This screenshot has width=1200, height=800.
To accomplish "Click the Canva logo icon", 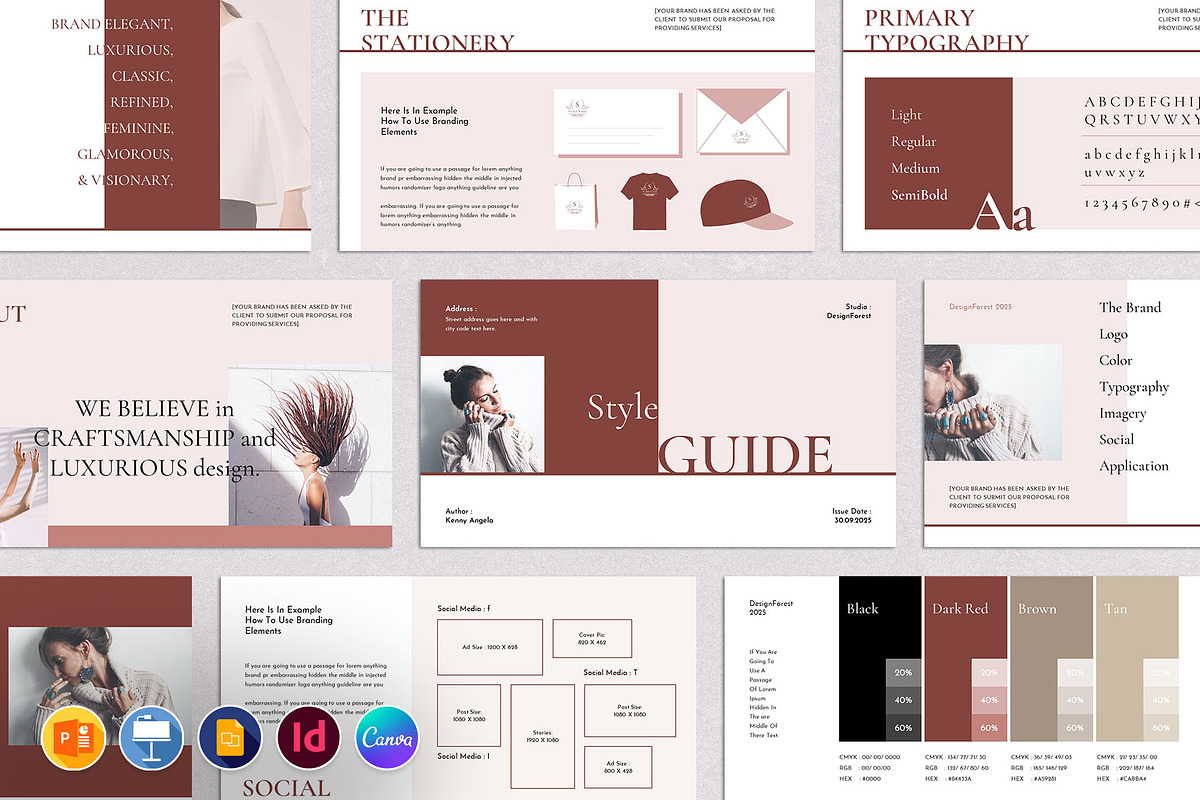I will pyautogui.click(x=387, y=738).
